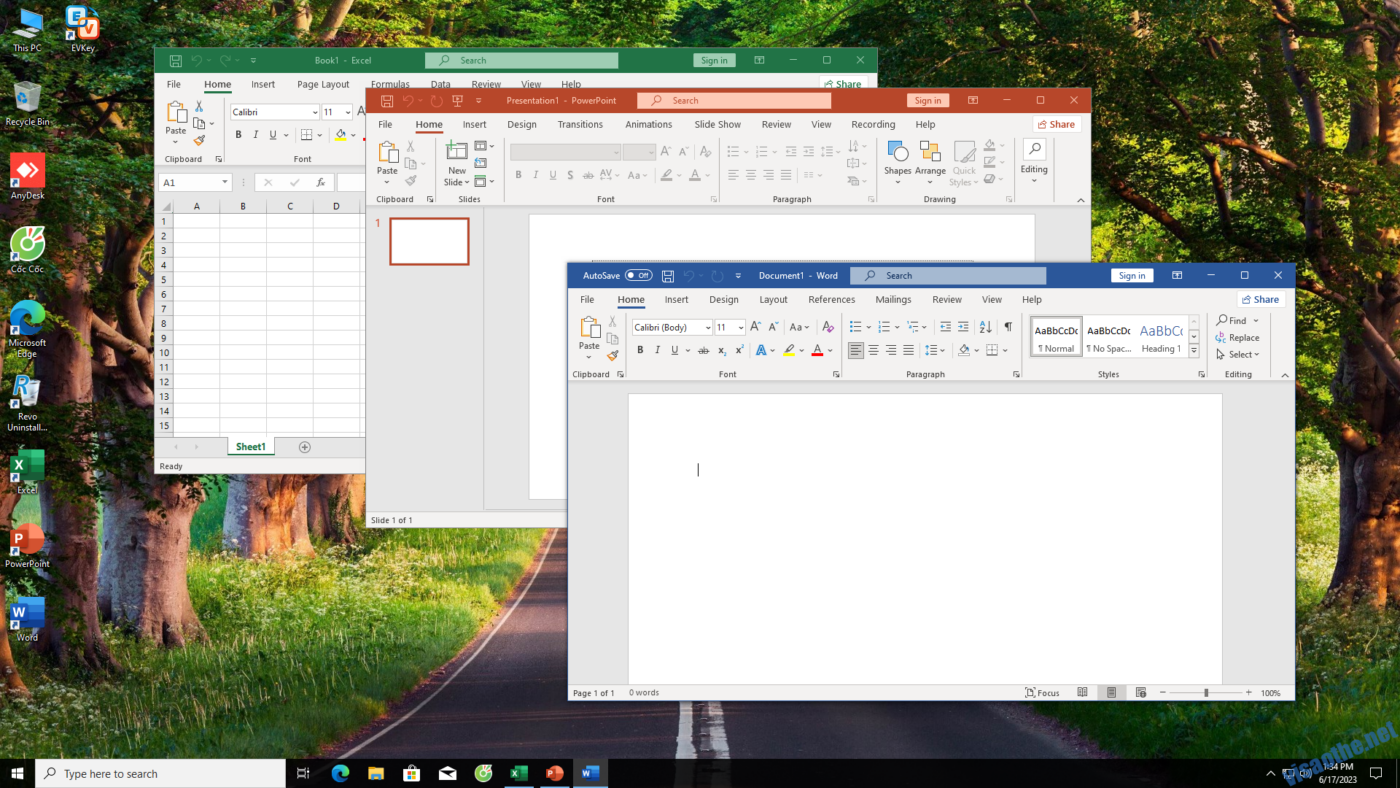Screen dimensions: 1400x788
Task: Apply Heading 1 style in Word
Action: pos(1161,337)
